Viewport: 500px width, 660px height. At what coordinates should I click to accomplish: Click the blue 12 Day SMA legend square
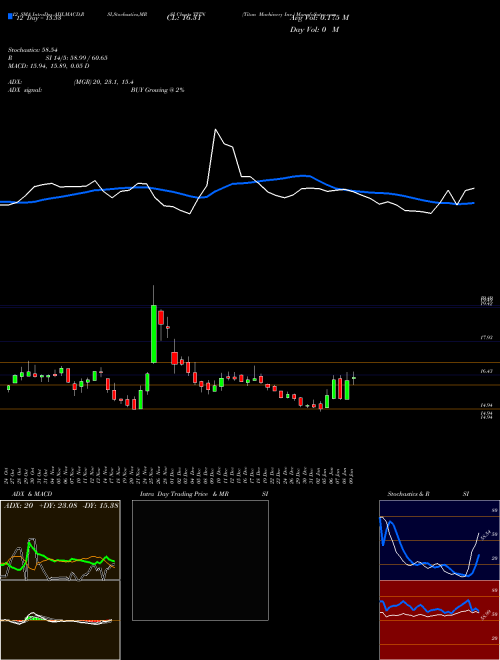pos(10,16)
